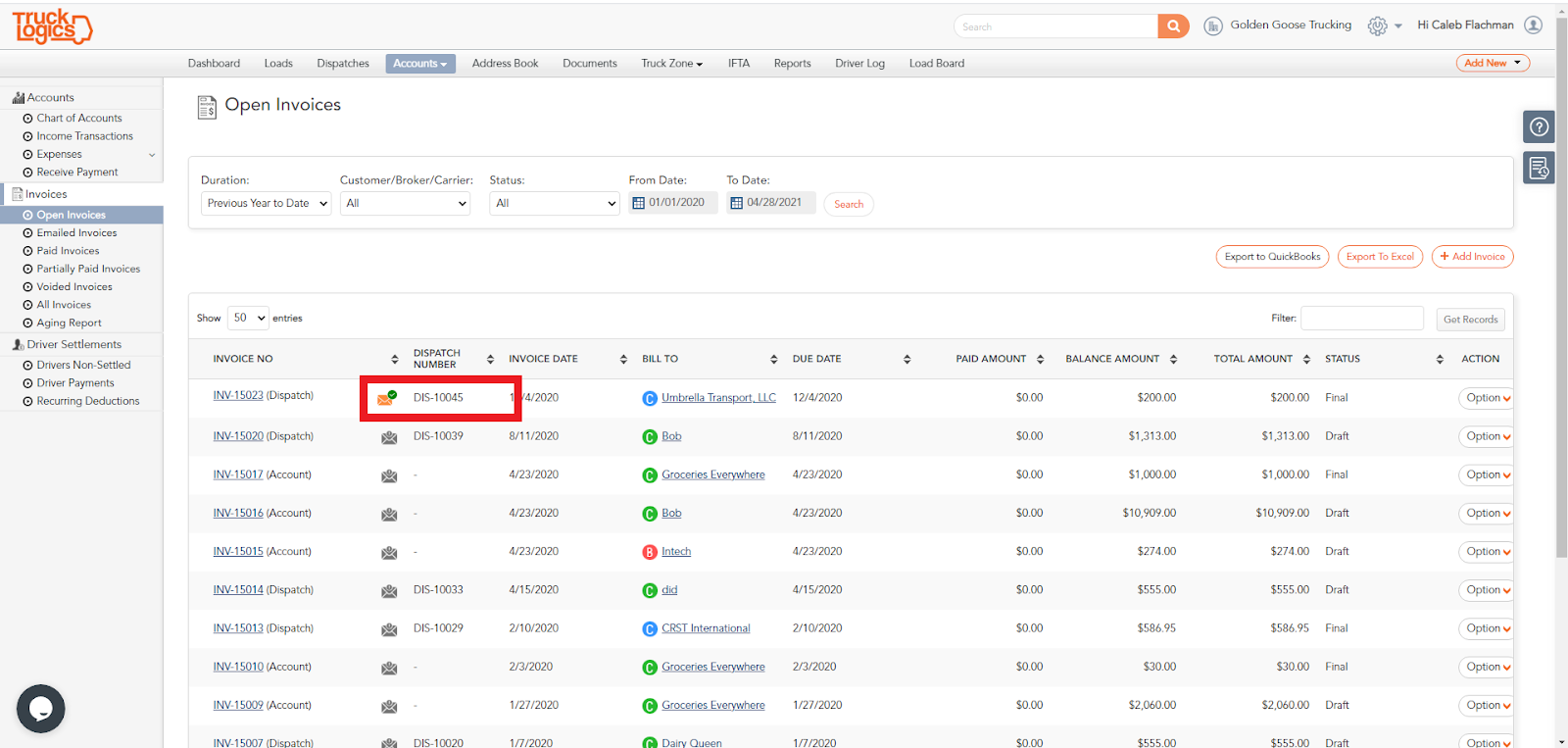Open the side panel document icon below help
Screen dimensions: 1568x748
pos(1540,168)
